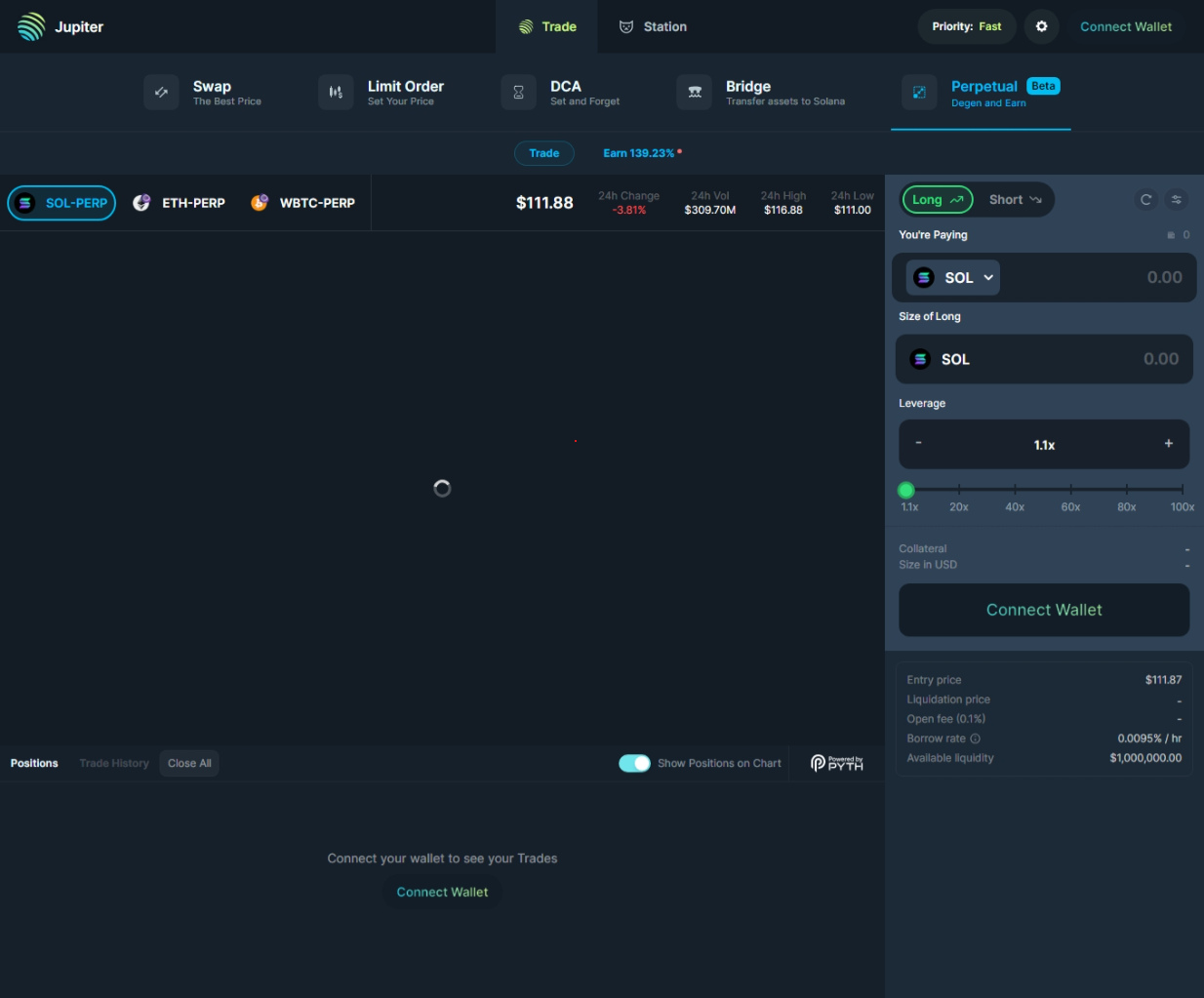
Task: Toggle Show Positions on Chart switch
Action: click(x=634, y=763)
